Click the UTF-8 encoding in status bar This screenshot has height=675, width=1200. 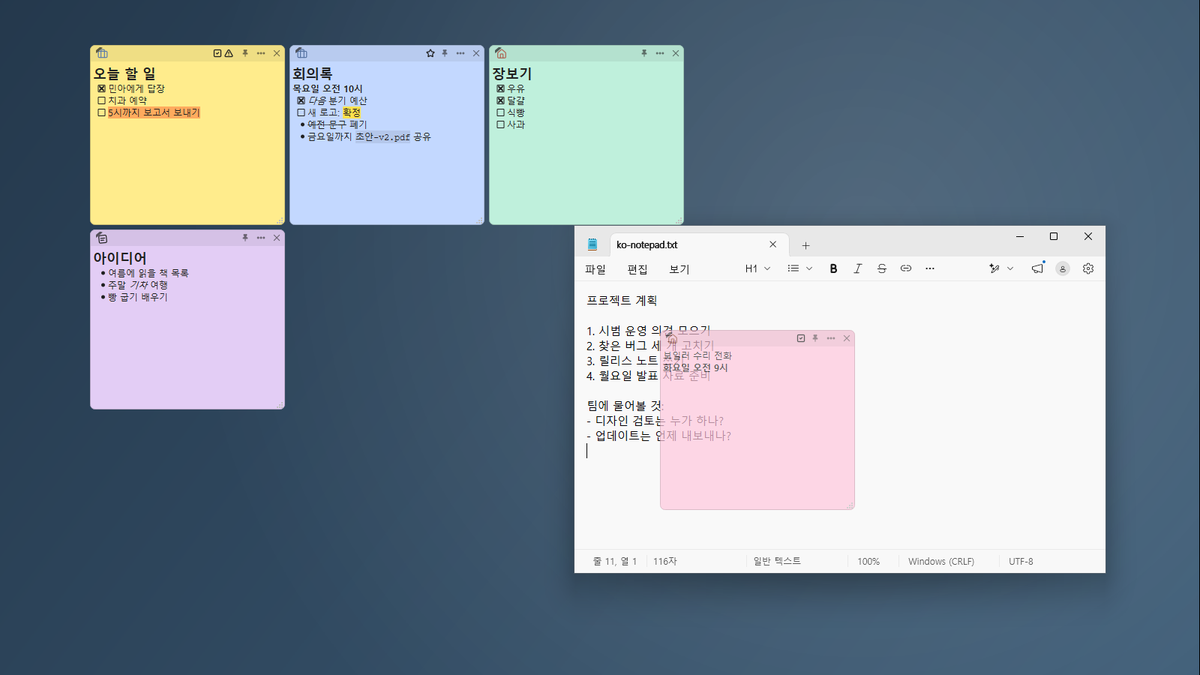tap(1021, 561)
